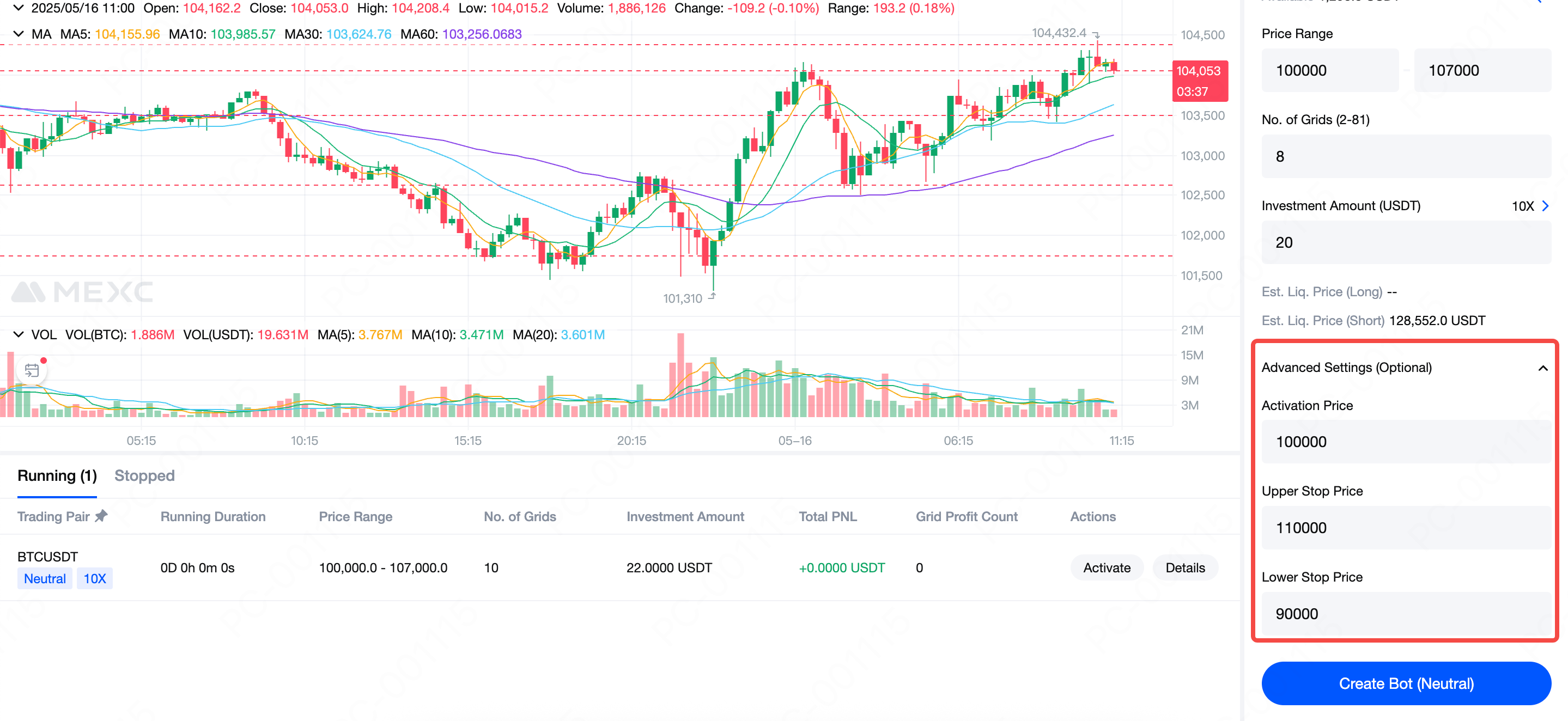Click the MEXC watermark logo on chart
This screenshot has width=1568, height=721.
(83, 292)
